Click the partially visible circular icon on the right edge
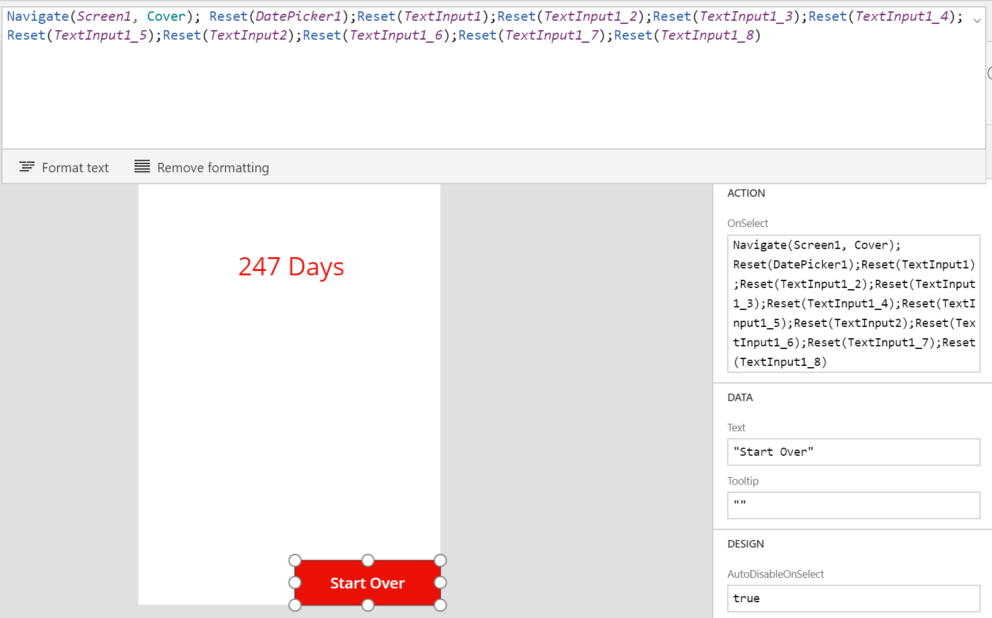The width and height of the screenshot is (992, 618). [988, 72]
